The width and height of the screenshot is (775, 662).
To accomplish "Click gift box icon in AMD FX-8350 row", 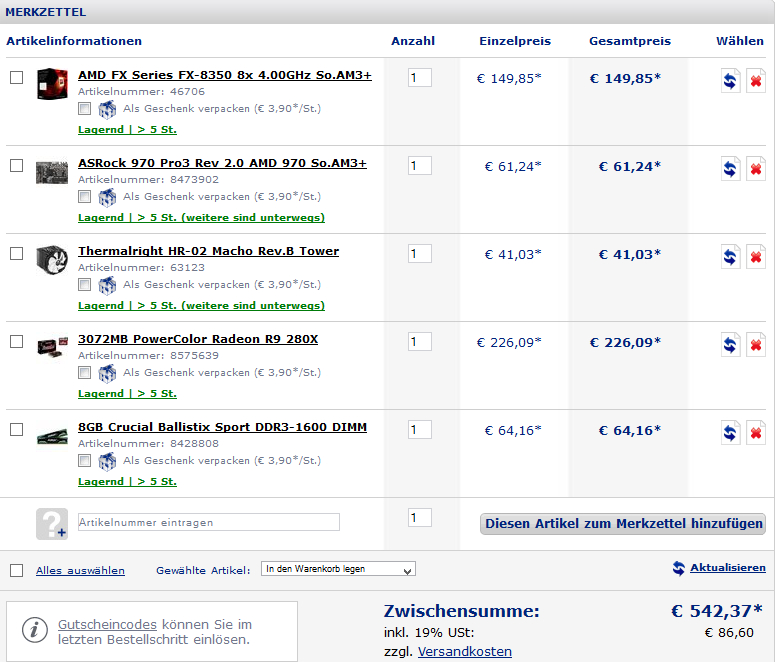I will [107, 109].
